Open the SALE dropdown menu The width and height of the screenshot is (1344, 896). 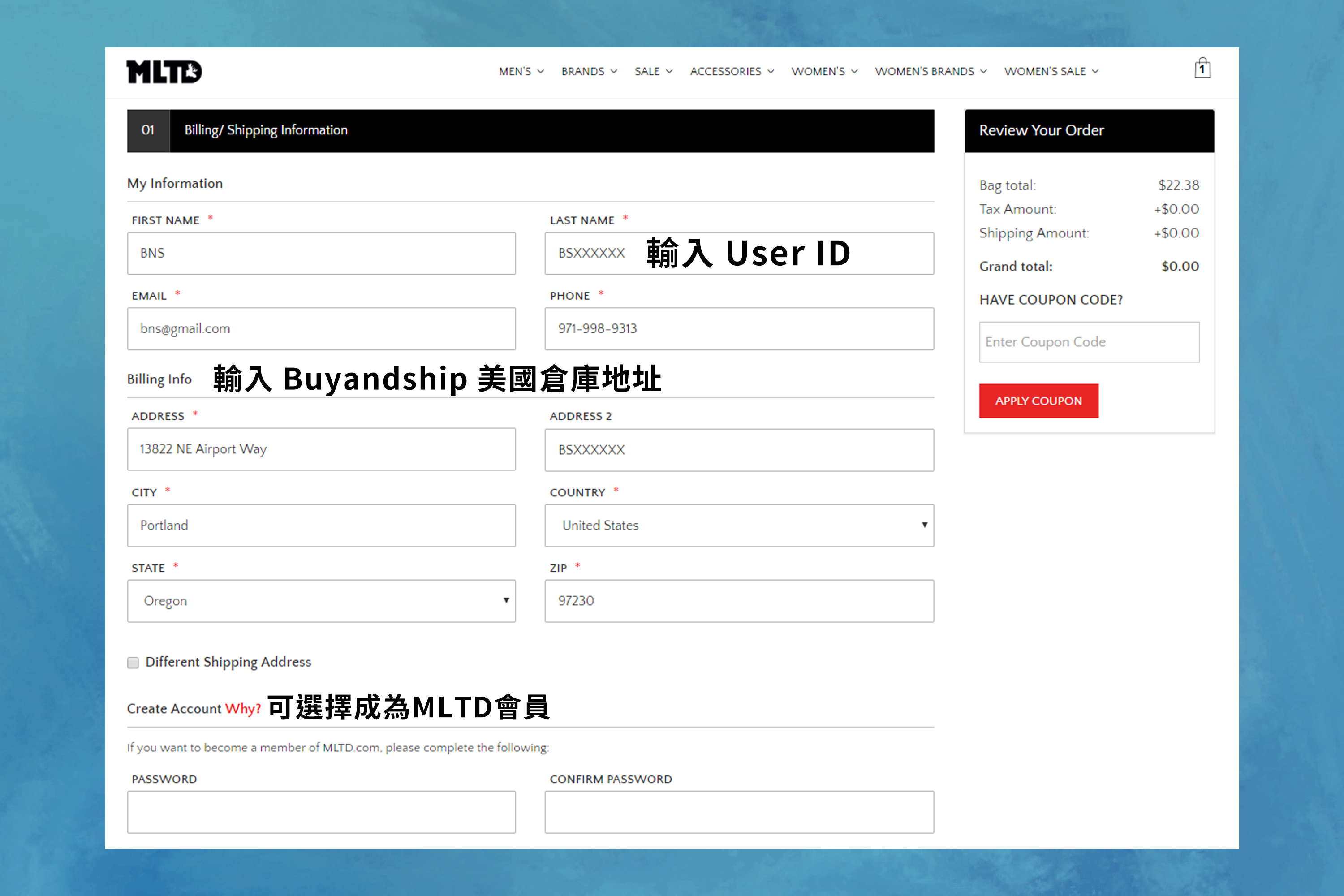pos(653,71)
